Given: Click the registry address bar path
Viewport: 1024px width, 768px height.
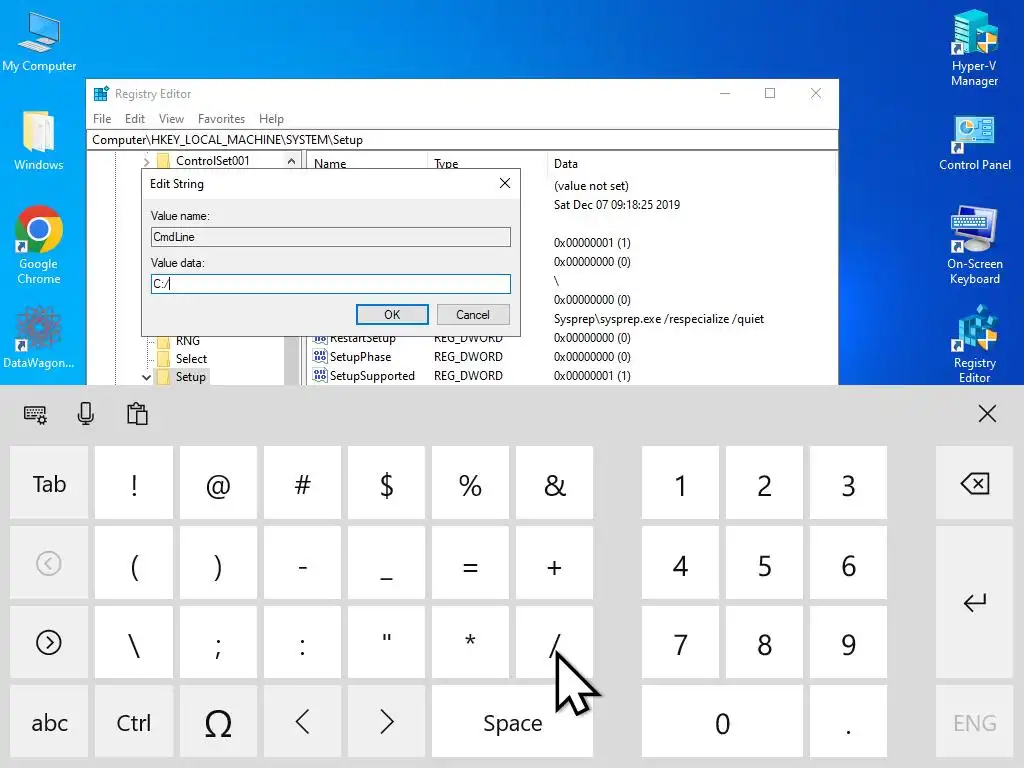Looking at the screenshot, I should 462,140.
